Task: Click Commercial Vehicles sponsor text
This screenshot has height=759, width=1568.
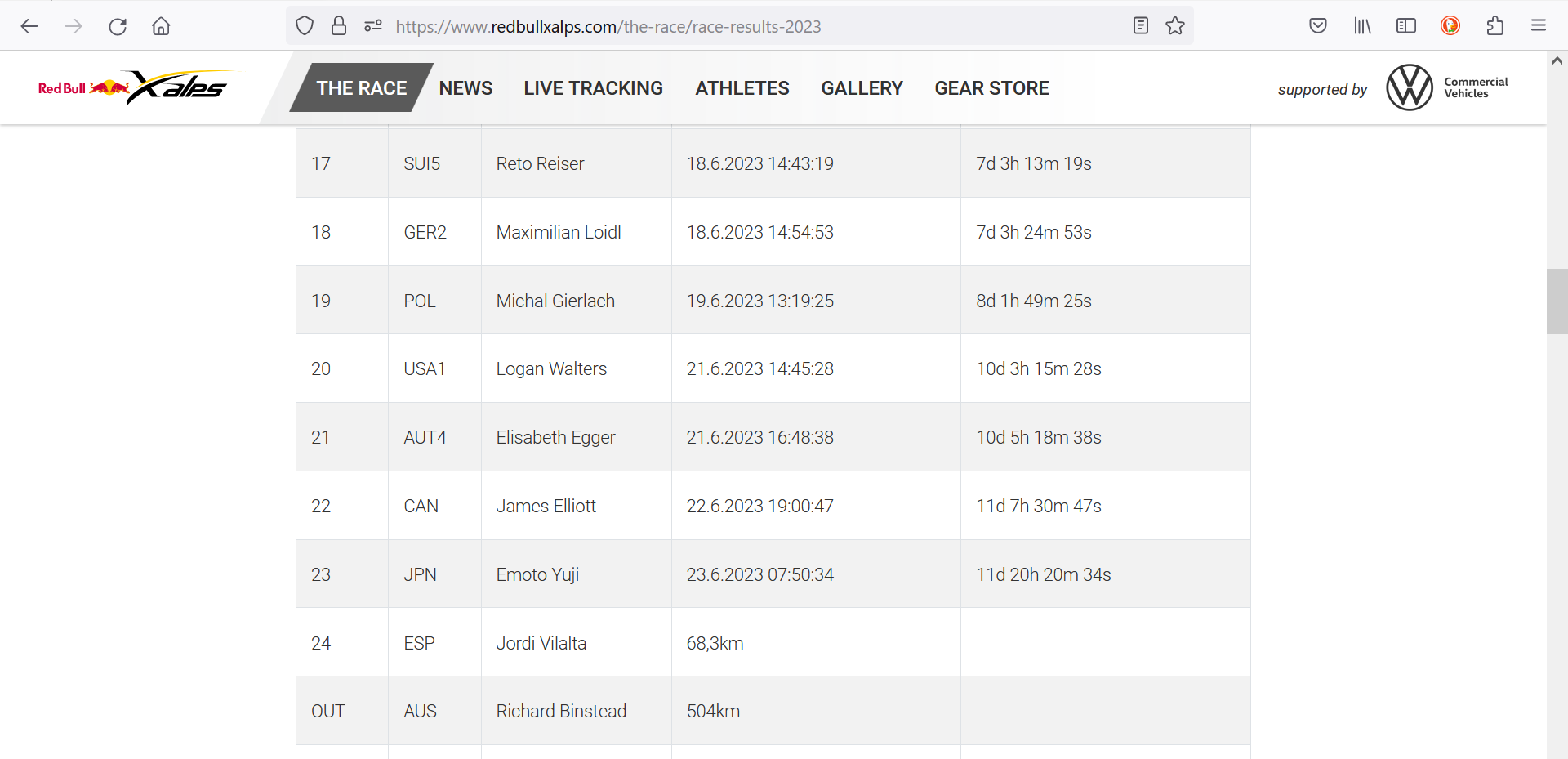Action: tap(1476, 87)
